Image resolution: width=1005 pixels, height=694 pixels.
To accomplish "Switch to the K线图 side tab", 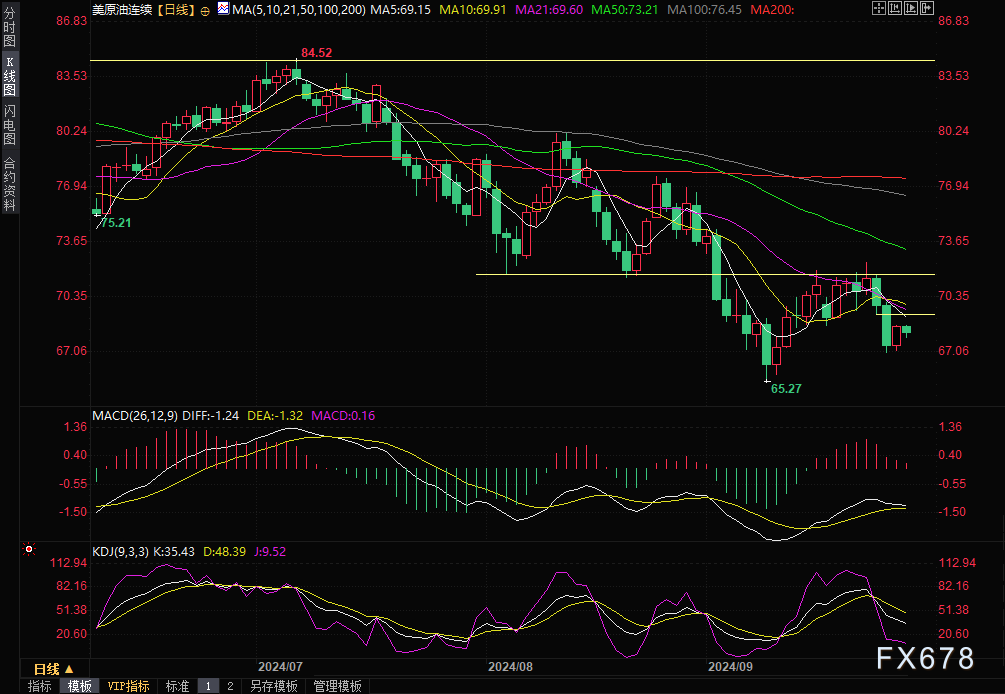I will pyautogui.click(x=9, y=76).
